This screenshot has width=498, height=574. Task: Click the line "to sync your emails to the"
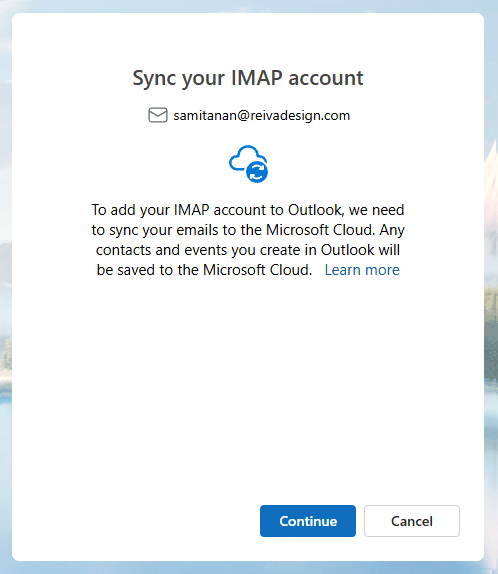pos(248,230)
